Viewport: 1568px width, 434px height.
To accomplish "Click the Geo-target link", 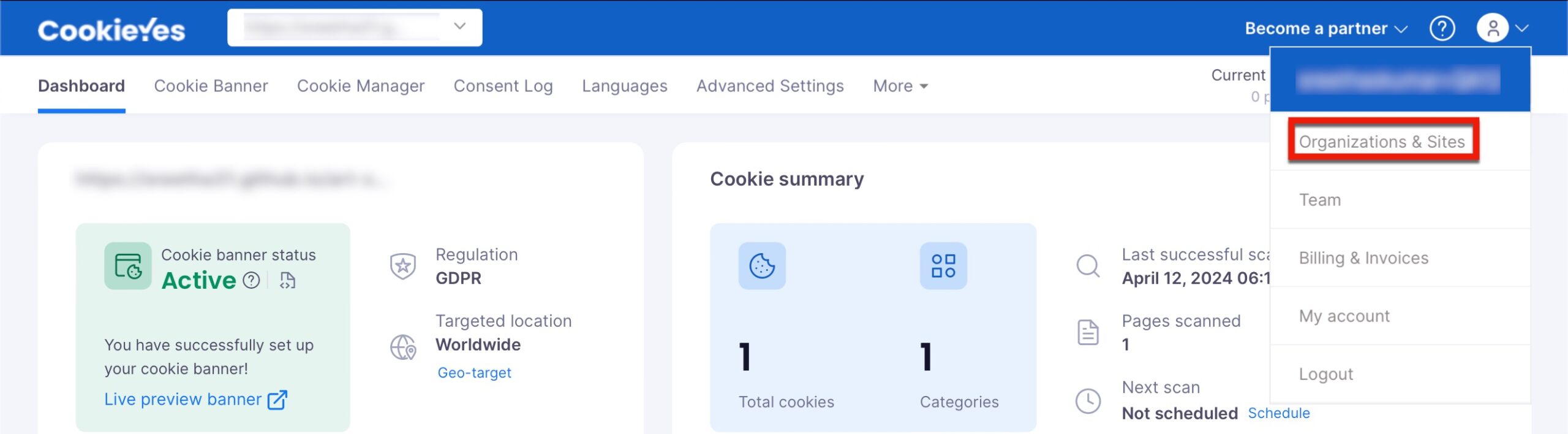I will [x=475, y=372].
